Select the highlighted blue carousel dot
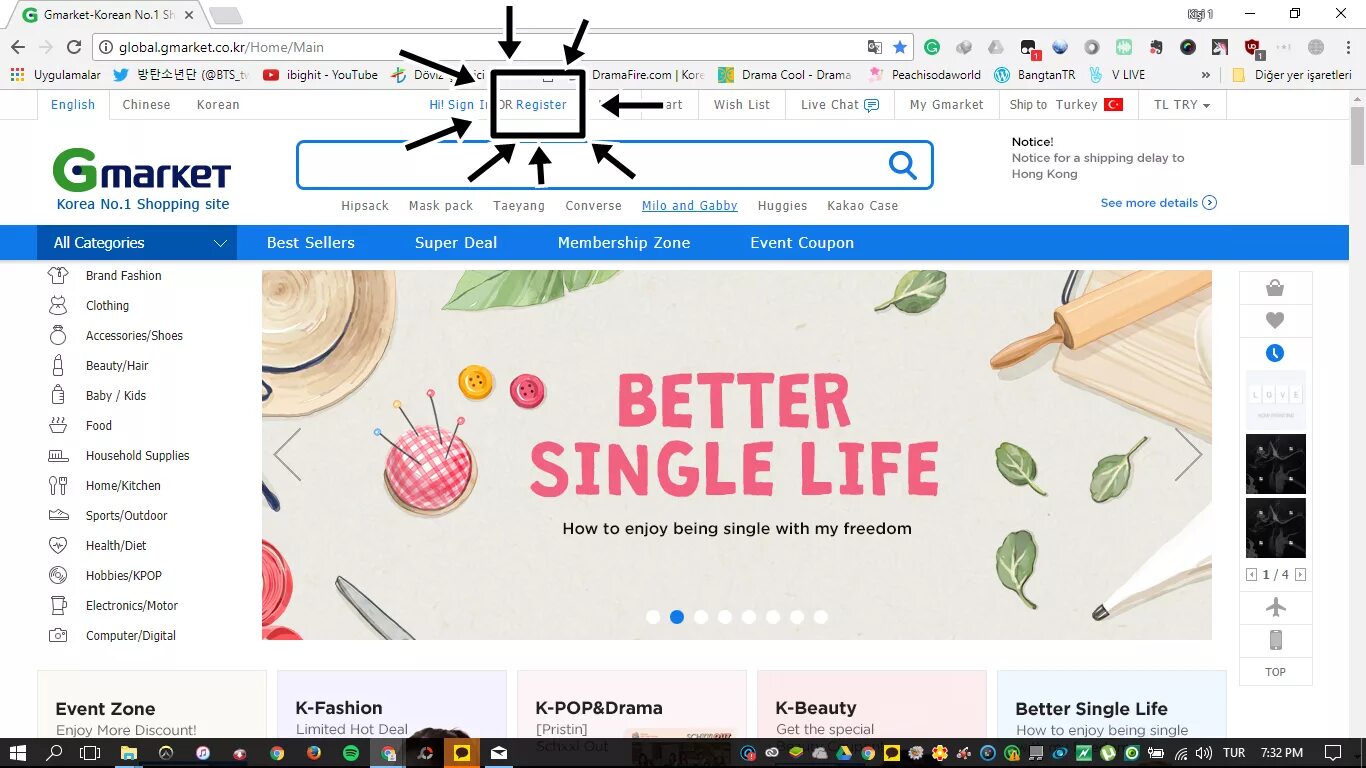This screenshot has height=768, width=1366. point(677,617)
